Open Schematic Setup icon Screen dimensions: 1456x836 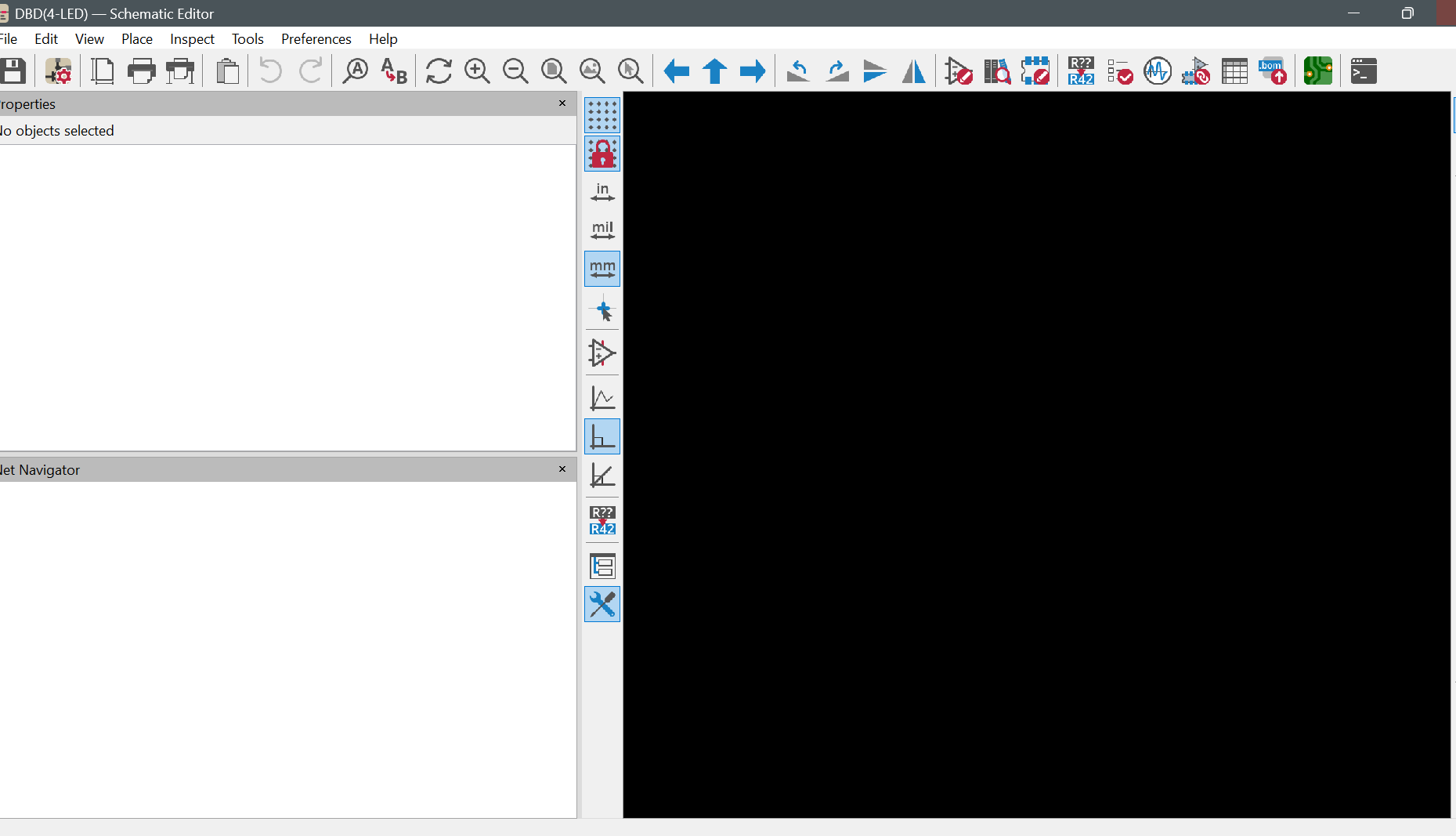pos(59,71)
